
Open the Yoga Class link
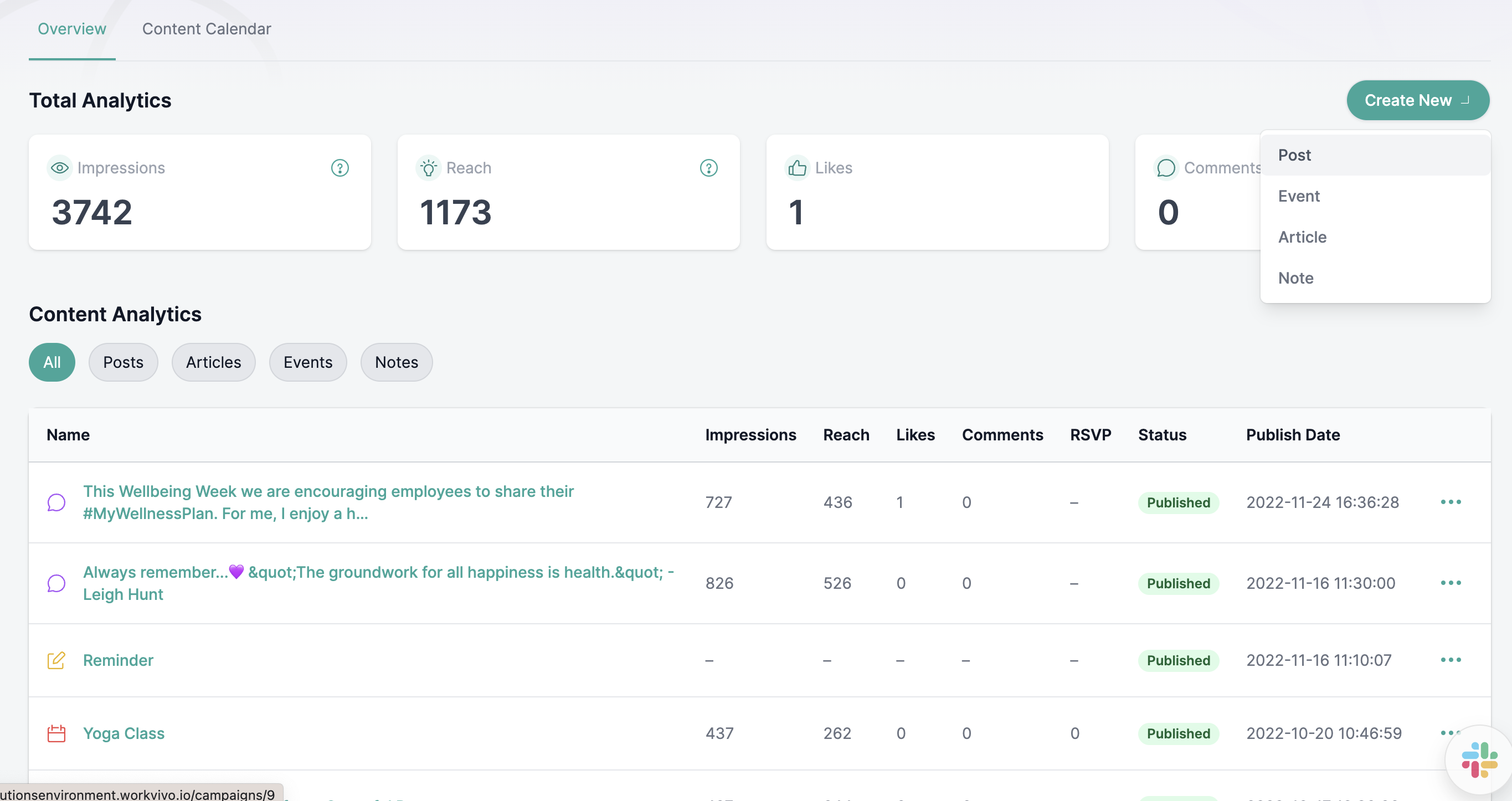(x=124, y=733)
